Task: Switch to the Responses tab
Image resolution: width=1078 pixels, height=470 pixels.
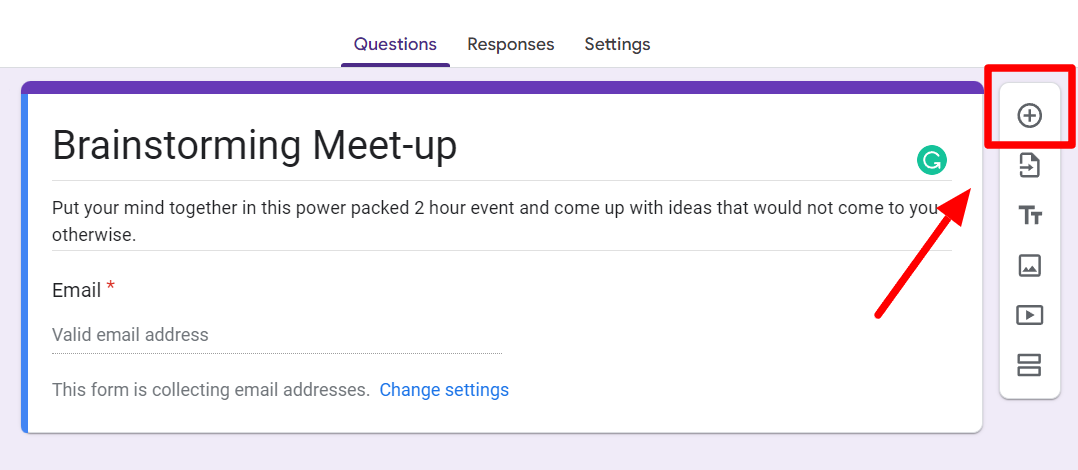Action: (x=510, y=44)
